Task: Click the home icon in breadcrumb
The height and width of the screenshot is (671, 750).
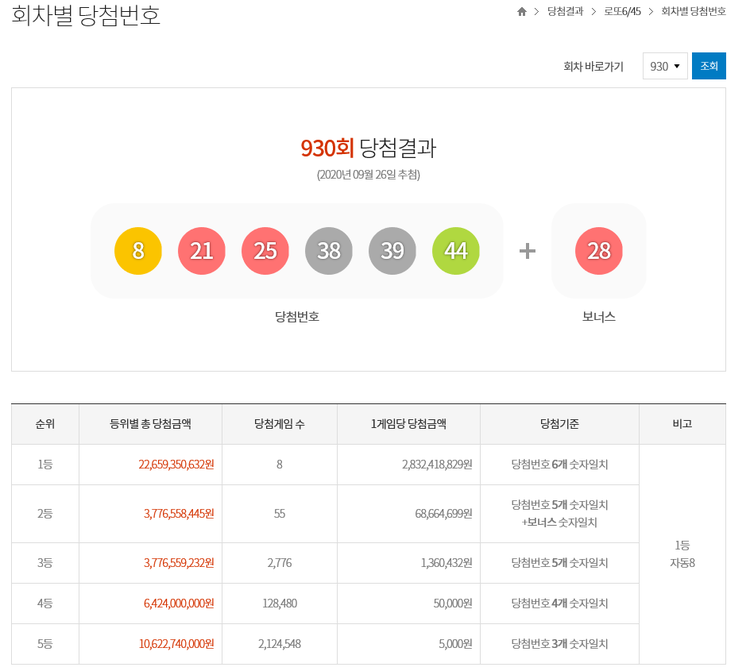Action: click(x=522, y=11)
